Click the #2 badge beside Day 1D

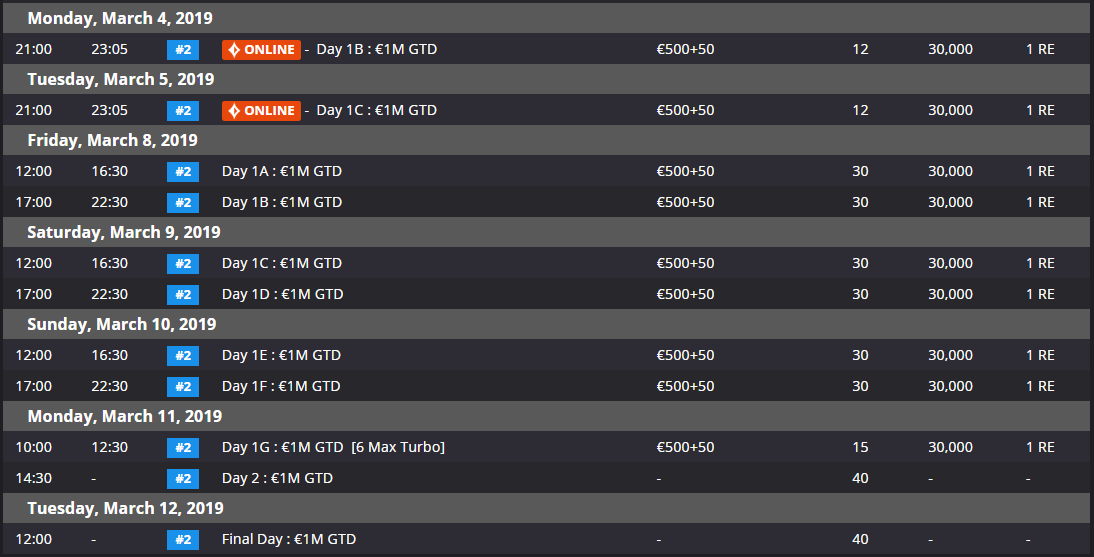[183, 294]
